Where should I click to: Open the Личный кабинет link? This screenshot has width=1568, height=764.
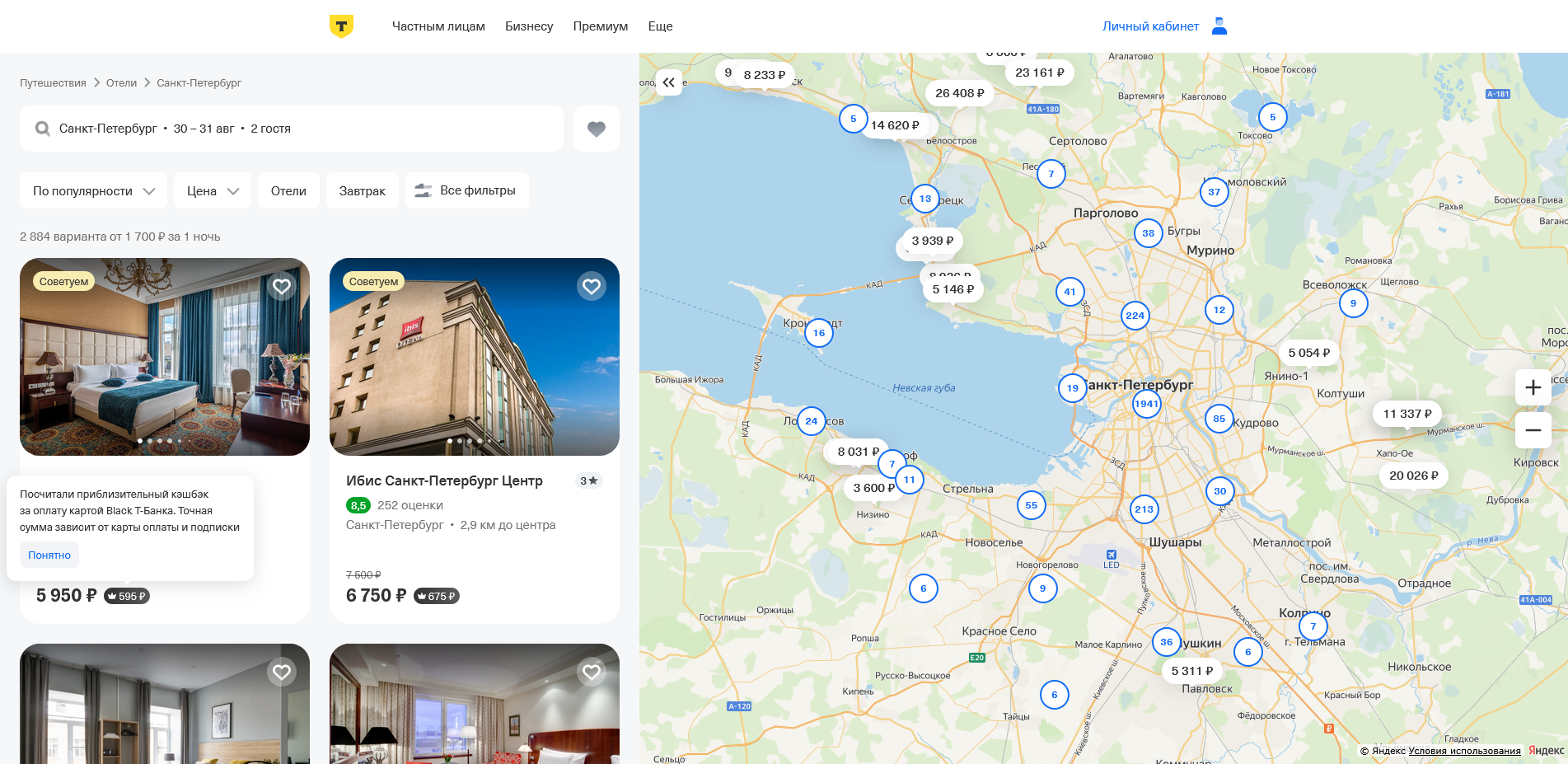click(1150, 26)
